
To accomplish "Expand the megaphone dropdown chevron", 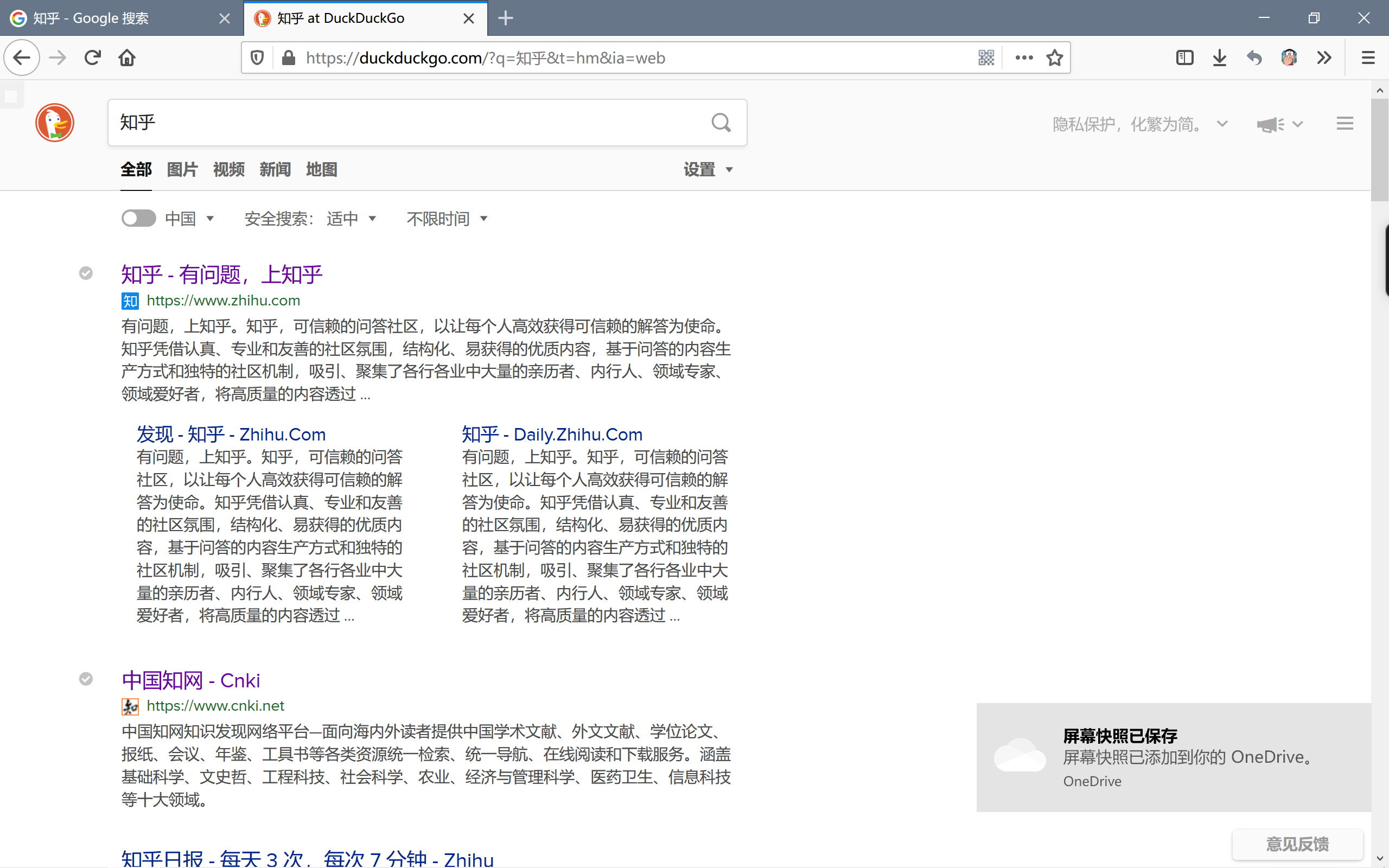I will (x=1297, y=124).
